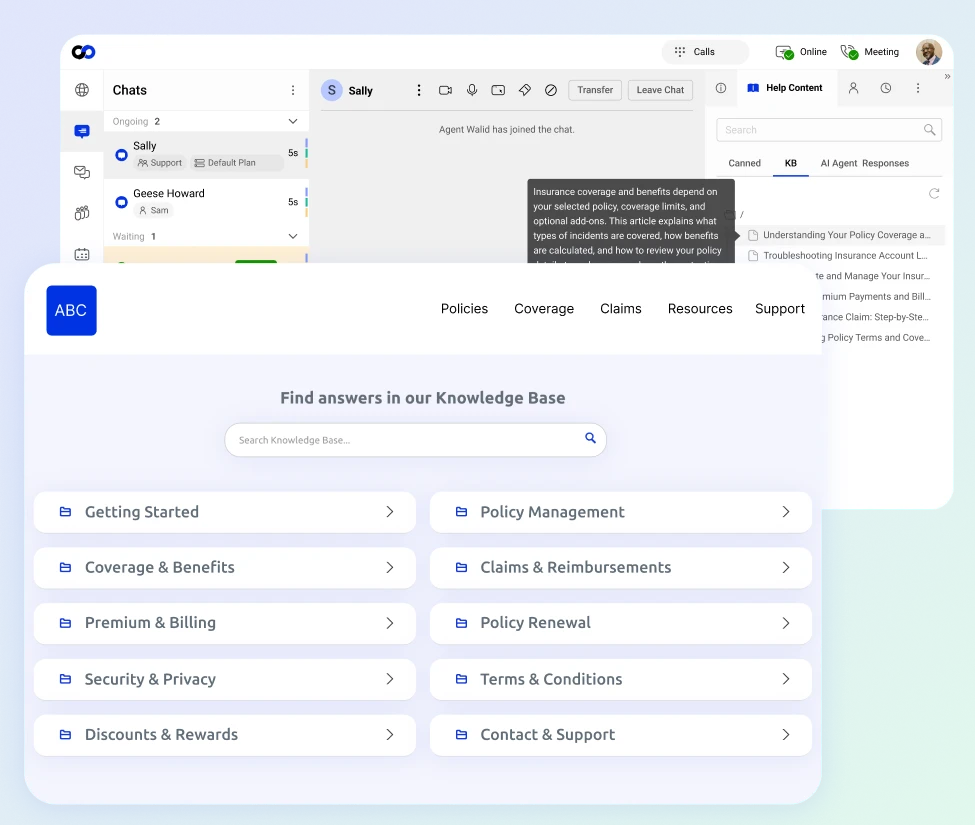
Task: Expand the Waiting chats section
Action: [x=293, y=236]
